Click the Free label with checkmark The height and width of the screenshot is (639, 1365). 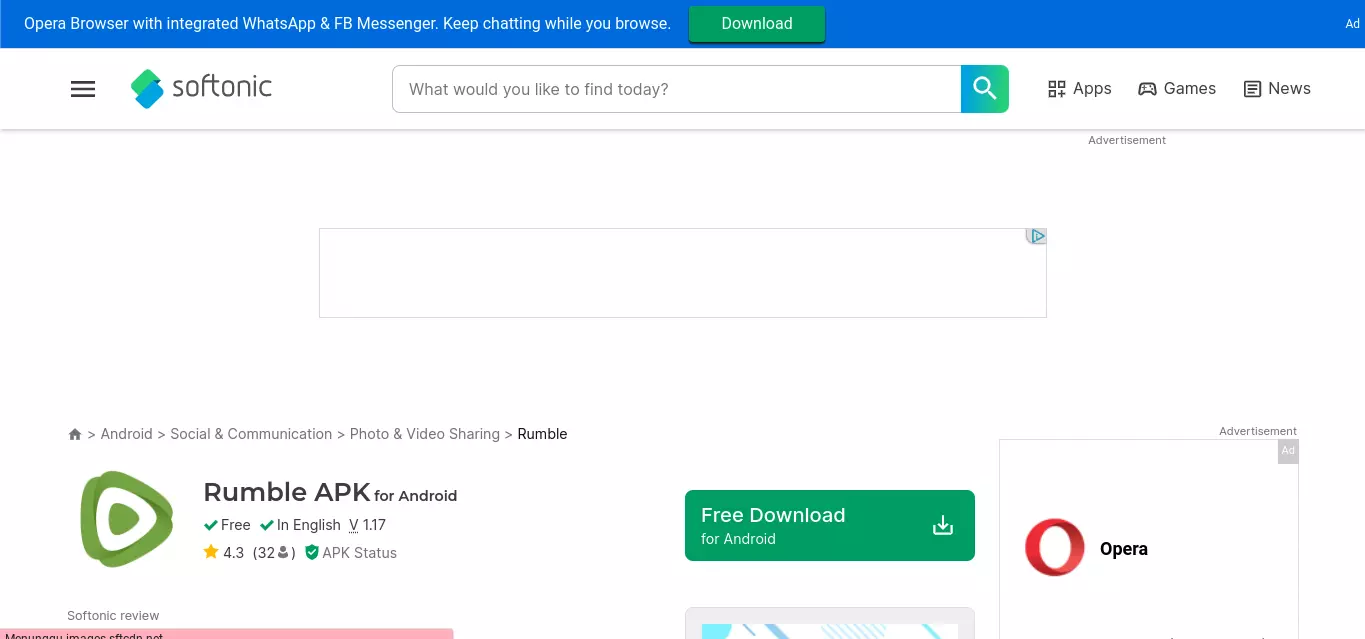click(227, 525)
